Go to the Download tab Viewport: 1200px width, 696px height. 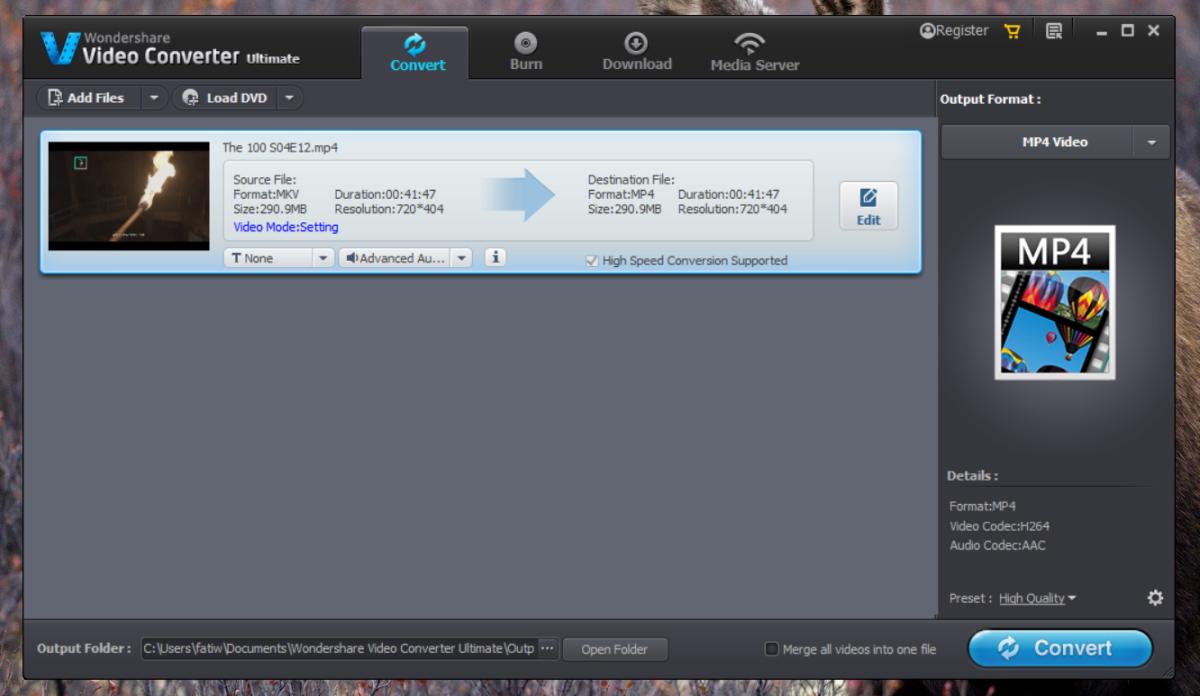pyautogui.click(x=637, y=53)
